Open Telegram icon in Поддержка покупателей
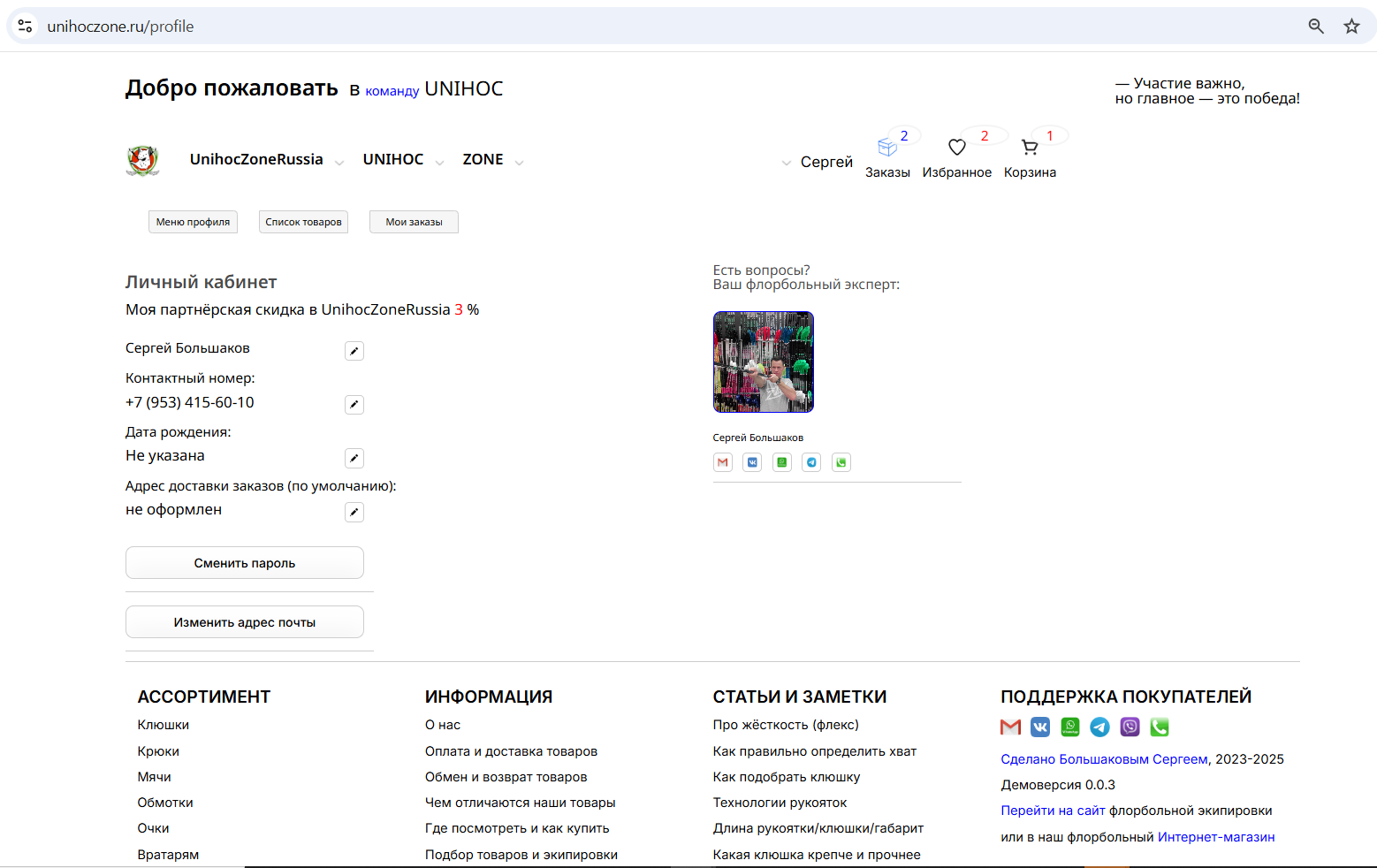The image size is (1377, 868). [1100, 727]
